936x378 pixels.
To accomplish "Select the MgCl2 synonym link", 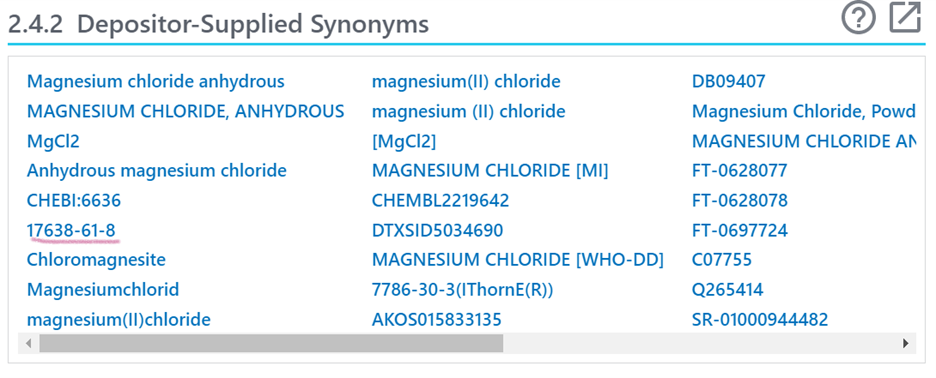I will tap(53, 141).
